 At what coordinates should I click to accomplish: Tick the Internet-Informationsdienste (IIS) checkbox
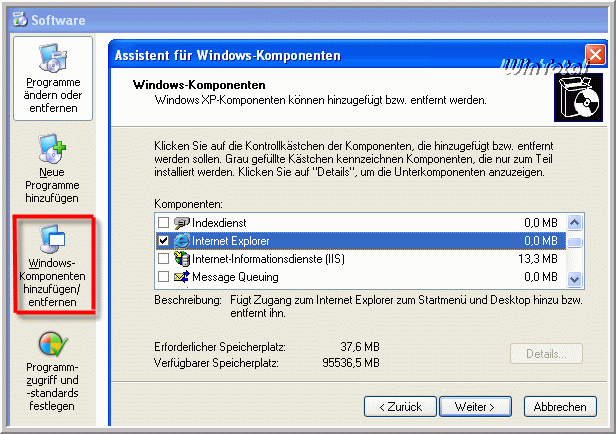tap(164, 259)
